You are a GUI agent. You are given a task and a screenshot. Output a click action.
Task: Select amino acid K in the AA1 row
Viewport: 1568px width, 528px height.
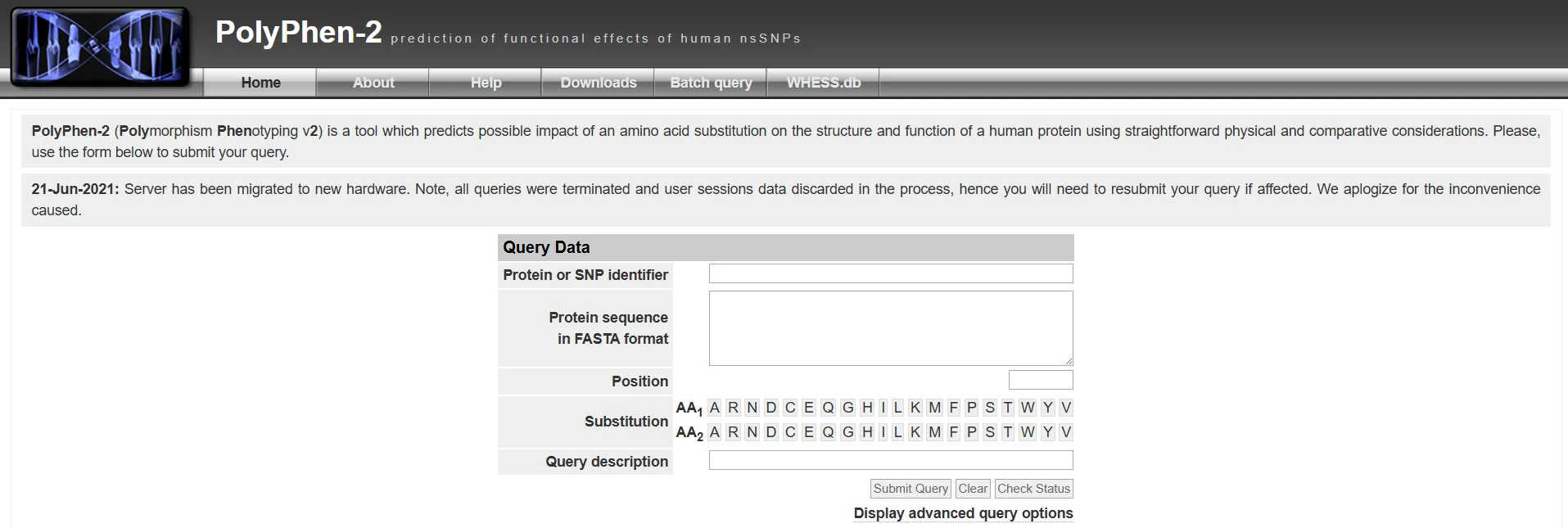coord(915,408)
